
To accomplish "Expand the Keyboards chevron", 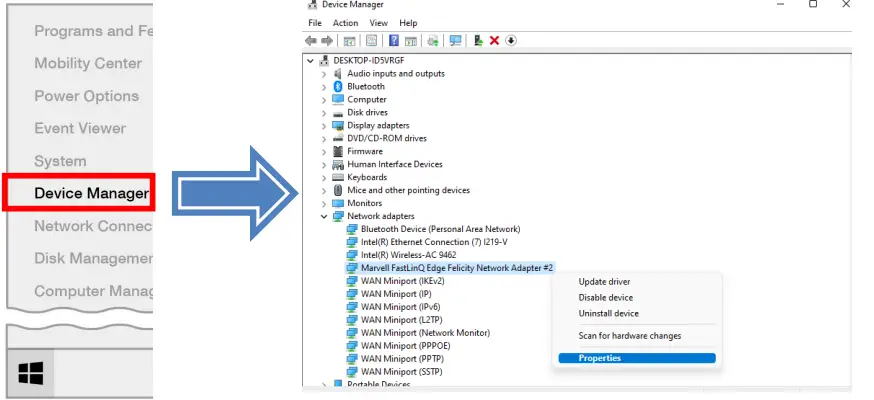I will click(x=324, y=178).
